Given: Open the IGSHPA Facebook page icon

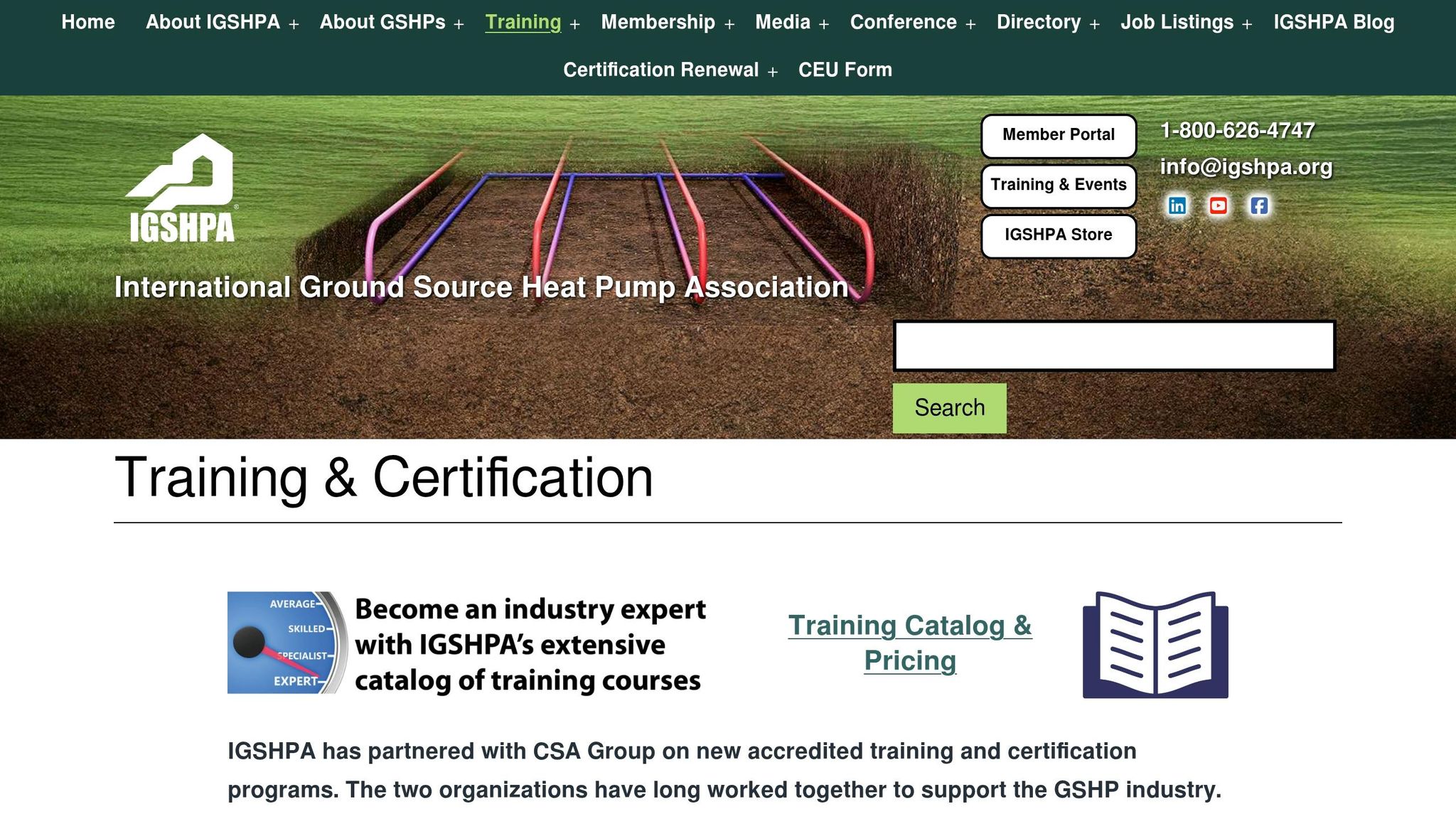Looking at the screenshot, I should (1259, 205).
